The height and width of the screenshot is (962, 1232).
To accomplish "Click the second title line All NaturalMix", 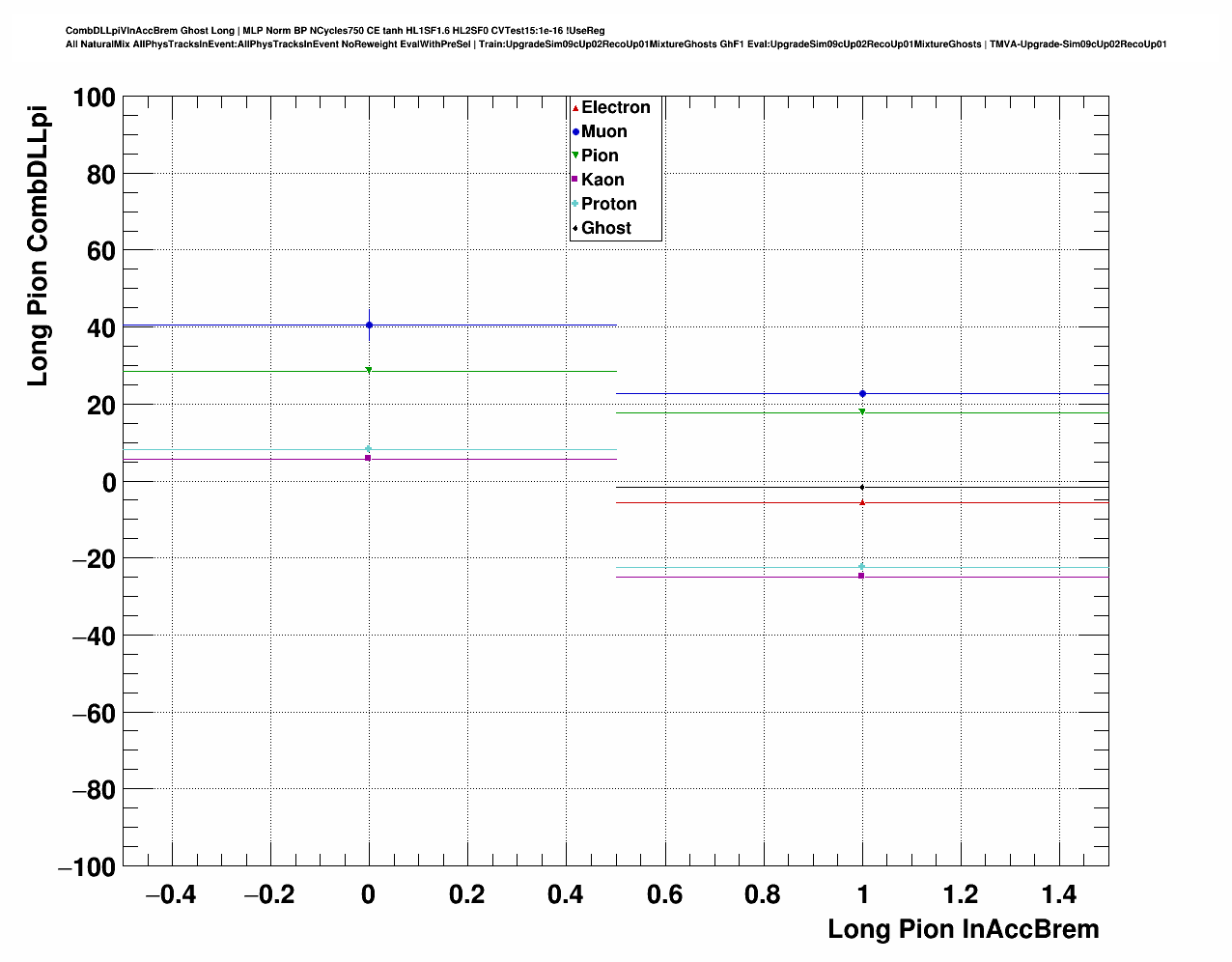I will click(616, 44).
